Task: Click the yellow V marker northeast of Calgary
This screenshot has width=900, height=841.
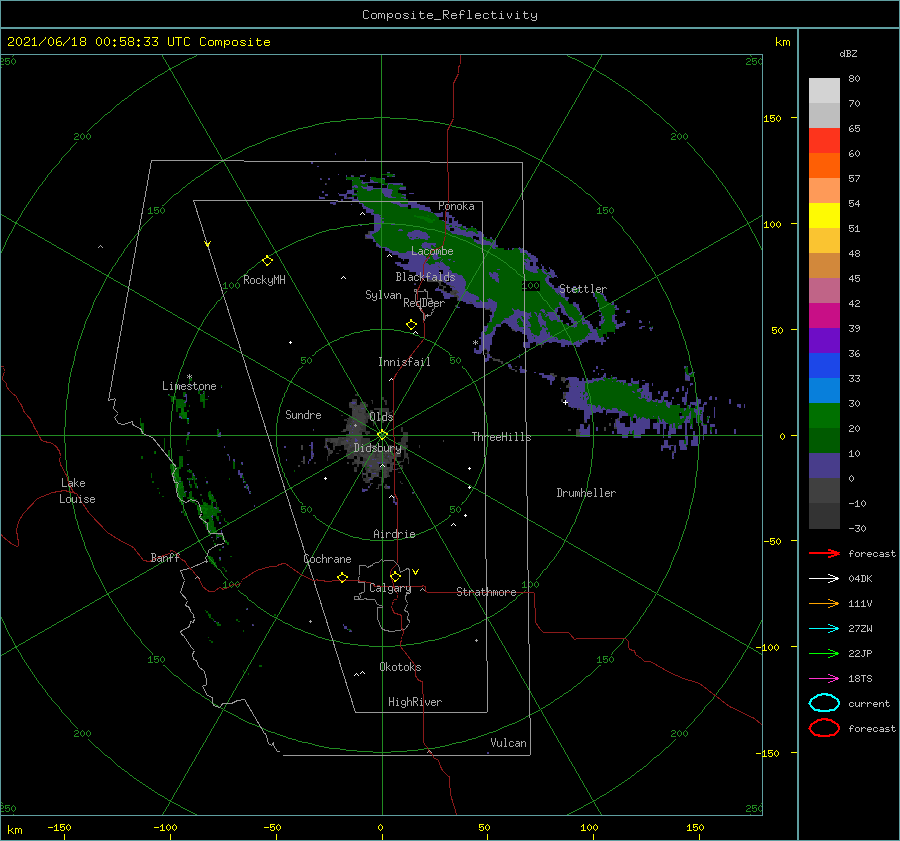Action: 415,572
